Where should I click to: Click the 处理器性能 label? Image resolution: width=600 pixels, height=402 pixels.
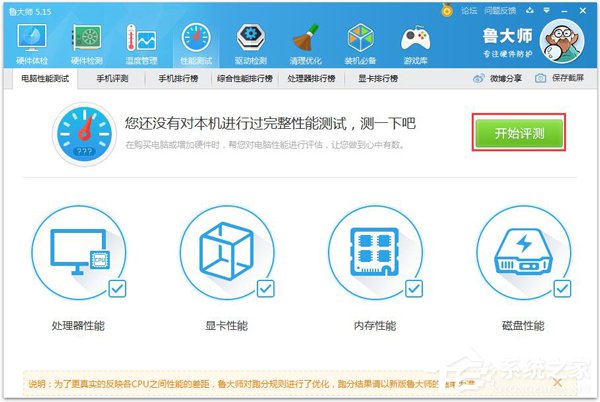tap(78, 326)
